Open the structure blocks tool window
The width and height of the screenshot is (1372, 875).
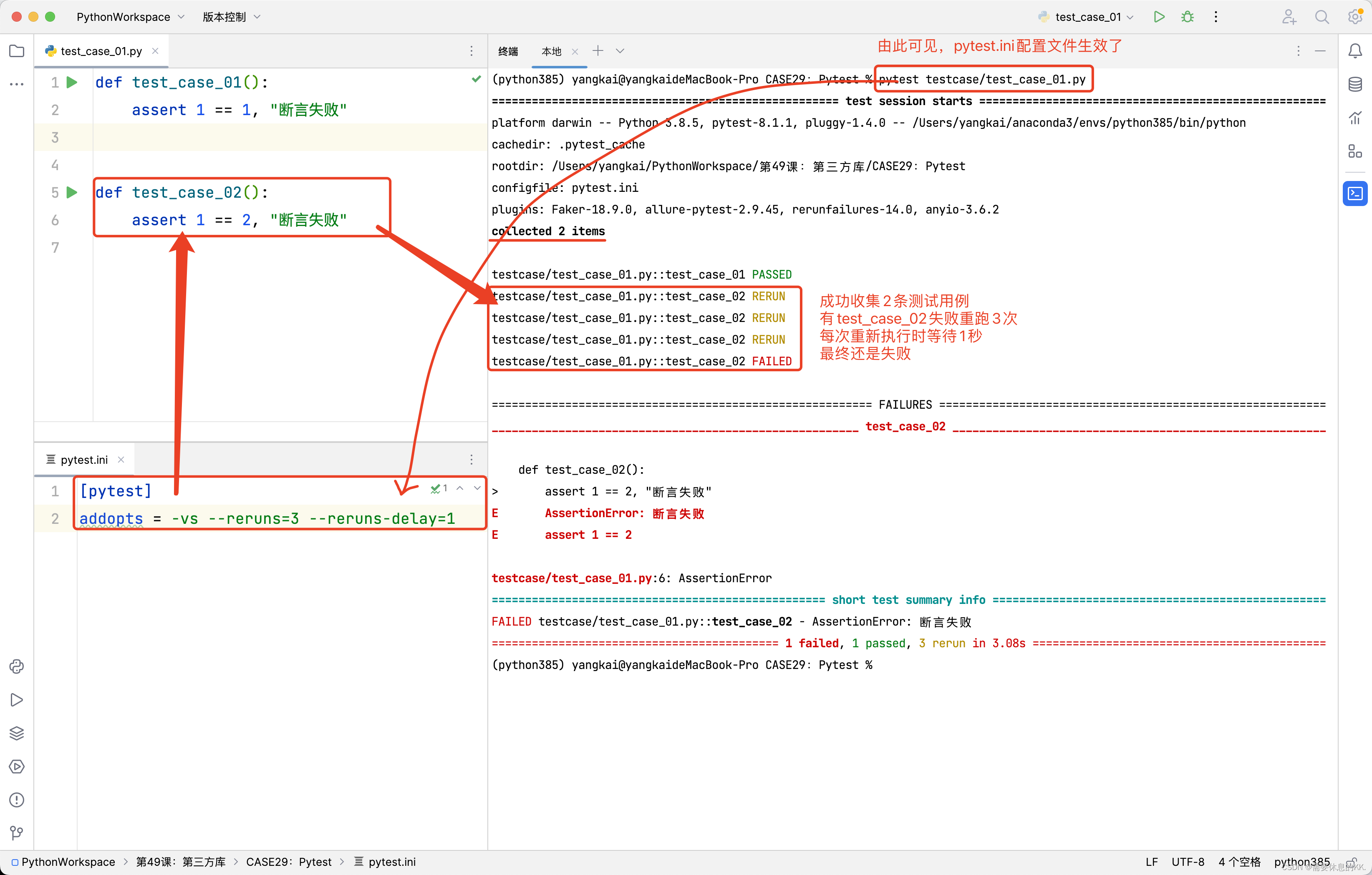coord(1355,151)
